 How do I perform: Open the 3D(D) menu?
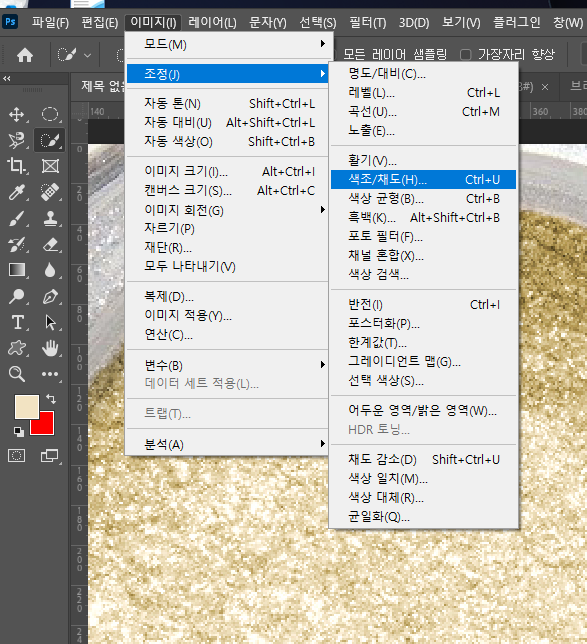click(x=414, y=22)
